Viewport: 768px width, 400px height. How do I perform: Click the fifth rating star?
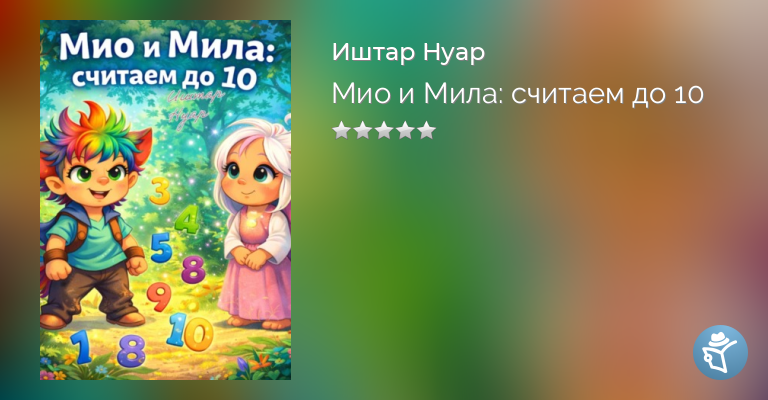(x=427, y=130)
